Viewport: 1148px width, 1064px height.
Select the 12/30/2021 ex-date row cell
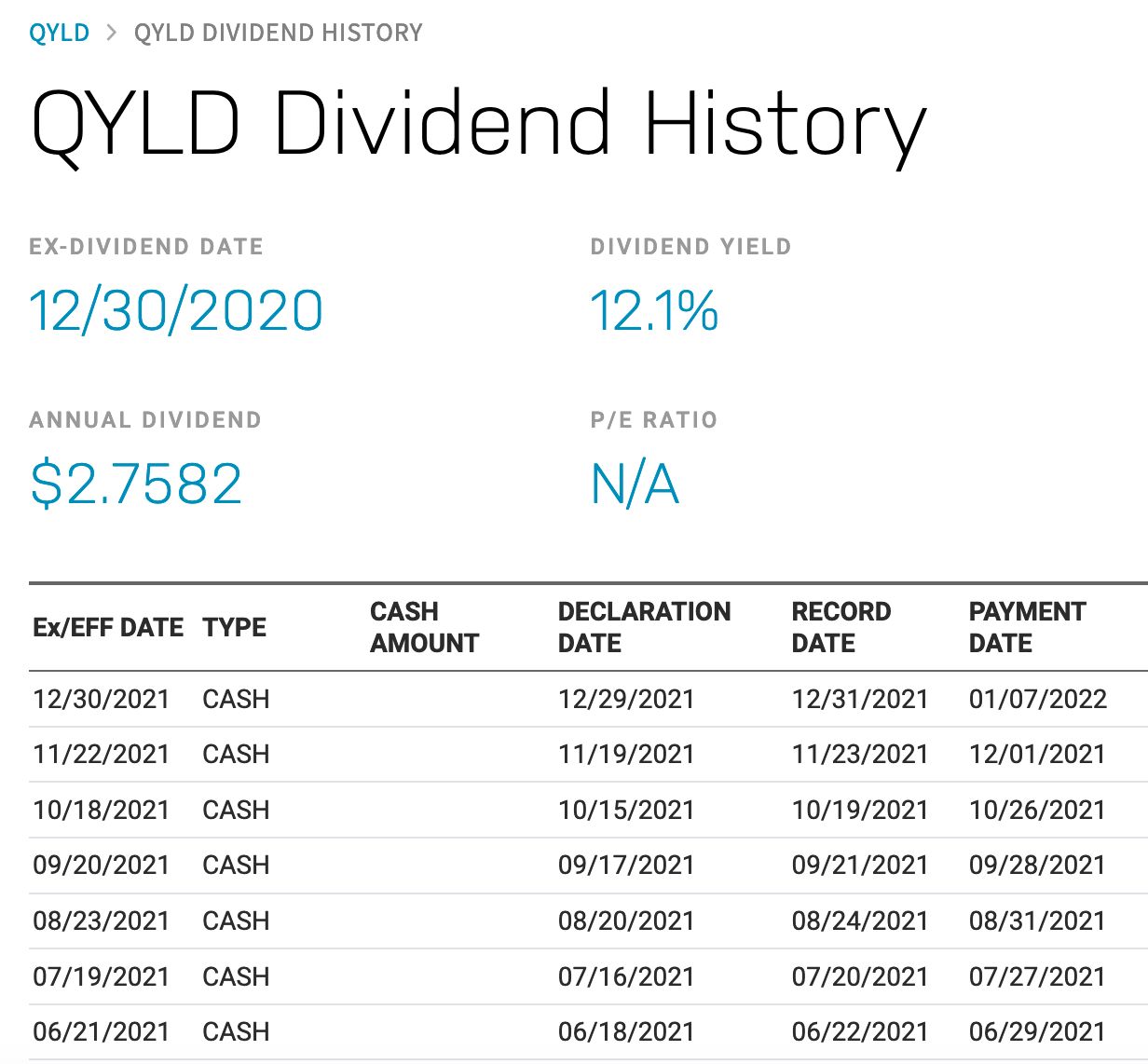[102, 700]
